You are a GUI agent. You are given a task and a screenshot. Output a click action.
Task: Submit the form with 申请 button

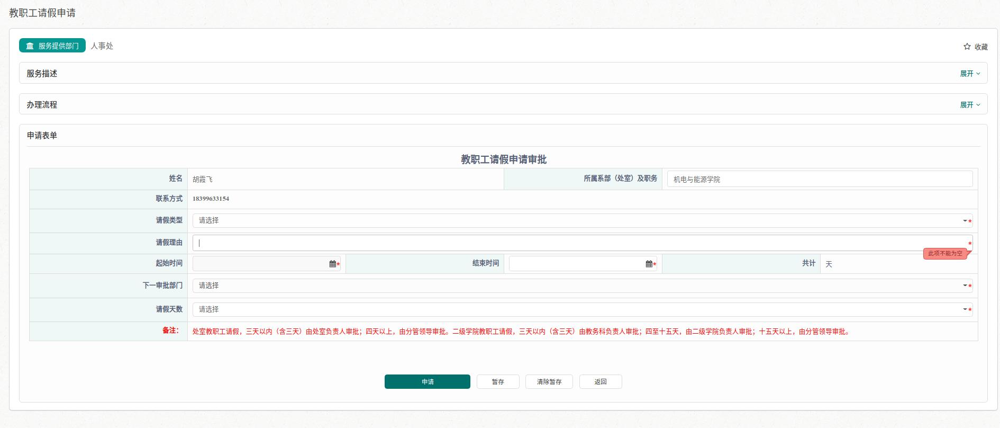coord(427,382)
